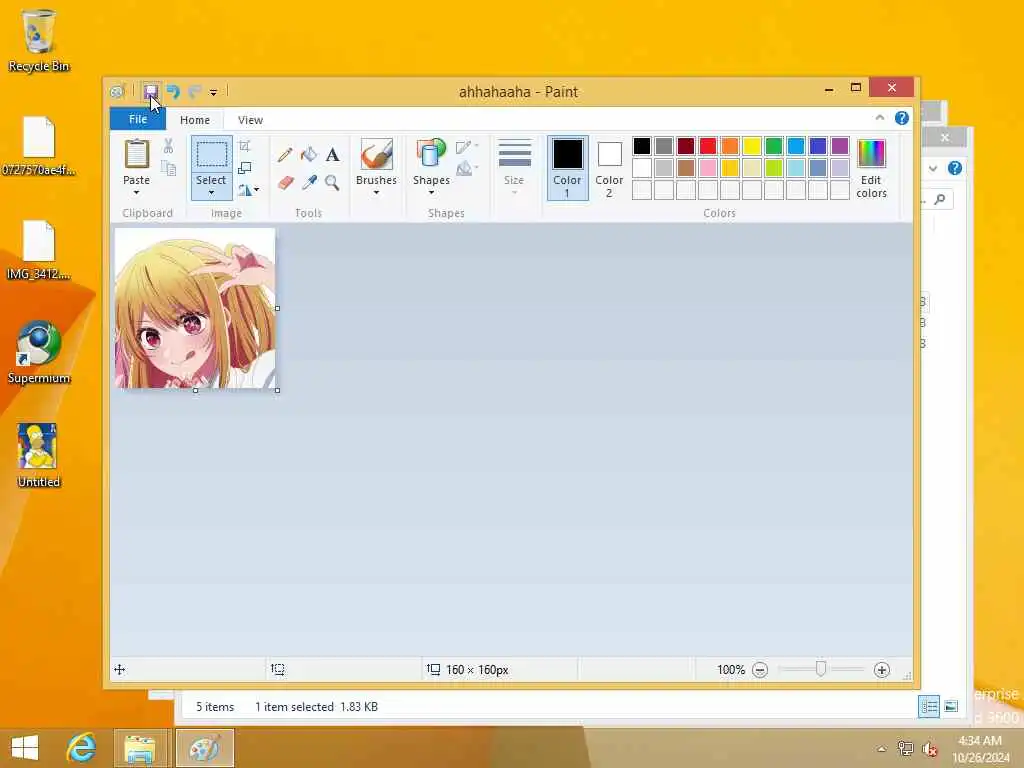
Task: Show hidden system tray icons arrow
Action: point(882,749)
